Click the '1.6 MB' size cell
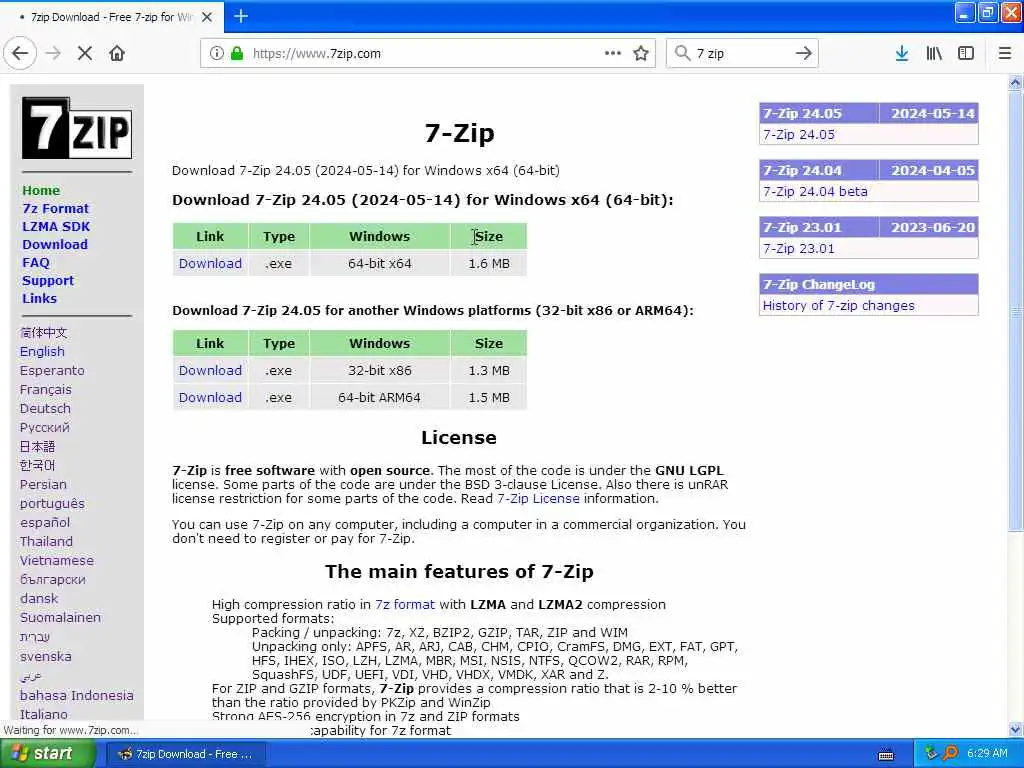 coord(488,263)
